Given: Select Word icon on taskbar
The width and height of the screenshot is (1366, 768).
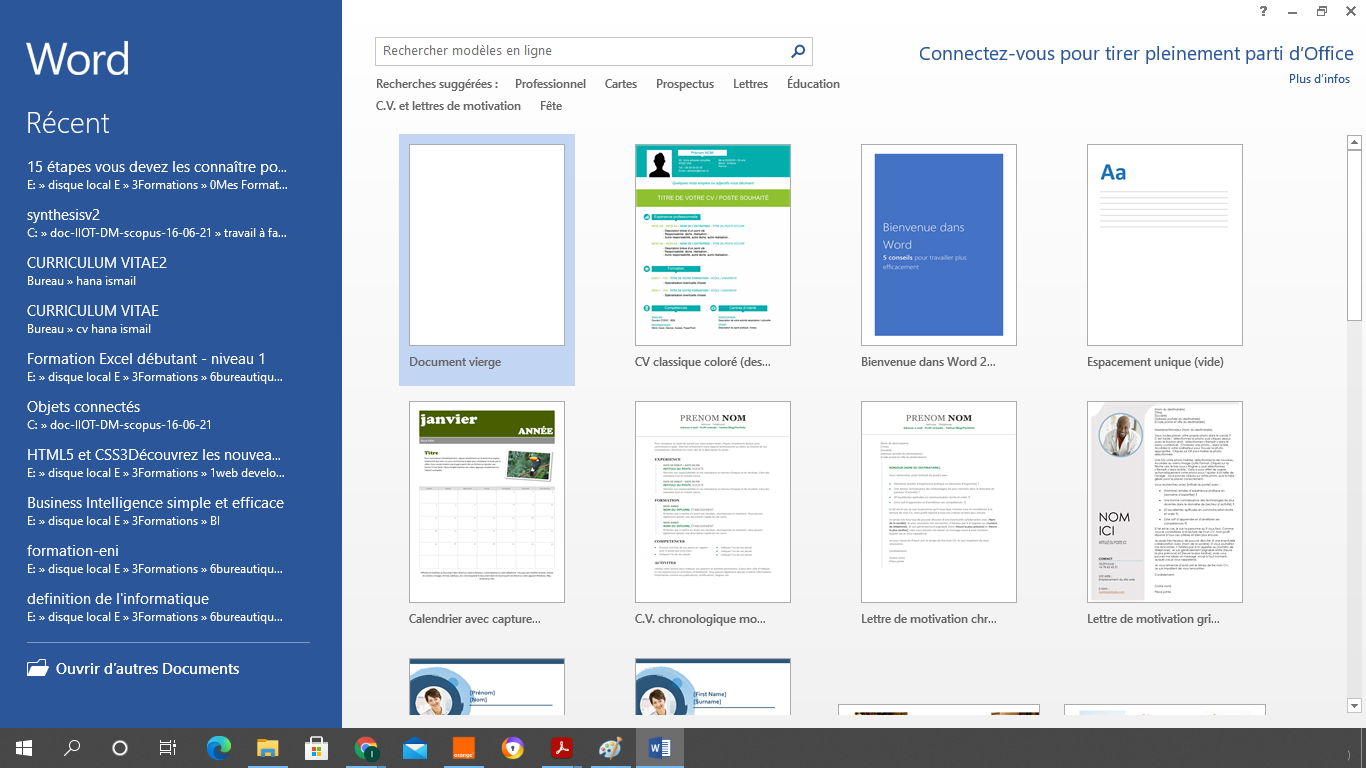Looking at the screenshot, I should 660,748.
